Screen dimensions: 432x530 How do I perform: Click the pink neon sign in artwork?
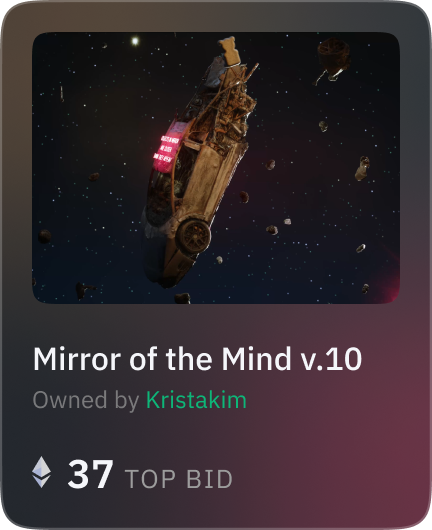tap(167, 148)
